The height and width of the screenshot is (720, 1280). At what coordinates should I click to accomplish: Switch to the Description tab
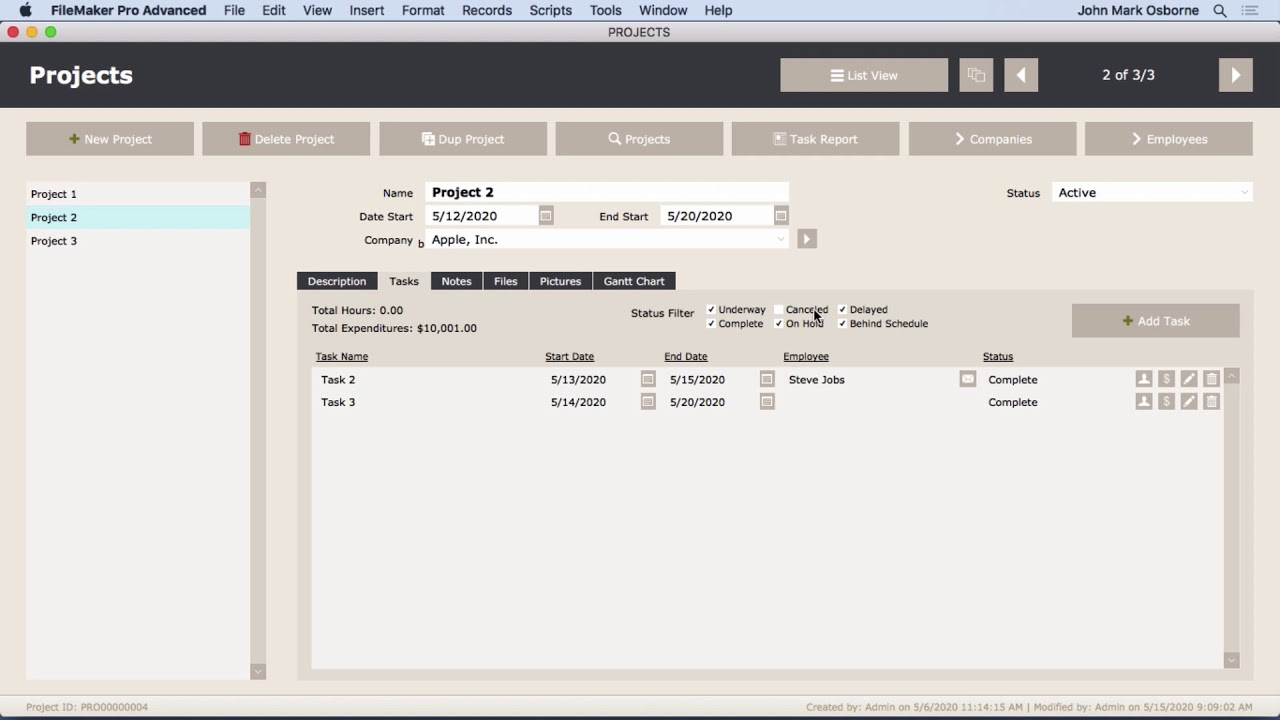tap(337, 281)
